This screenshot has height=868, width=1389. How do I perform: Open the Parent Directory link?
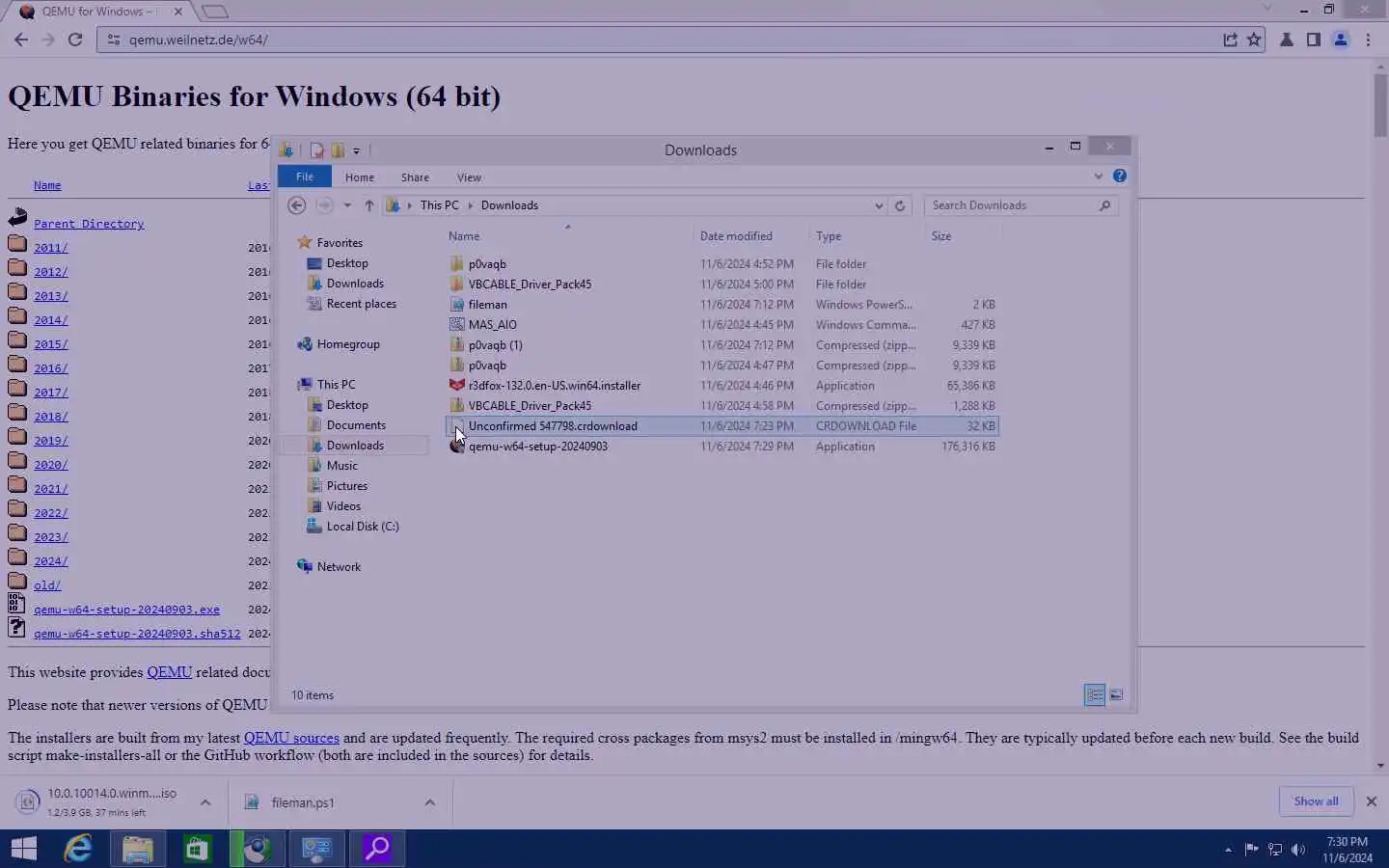coord(89,224)
